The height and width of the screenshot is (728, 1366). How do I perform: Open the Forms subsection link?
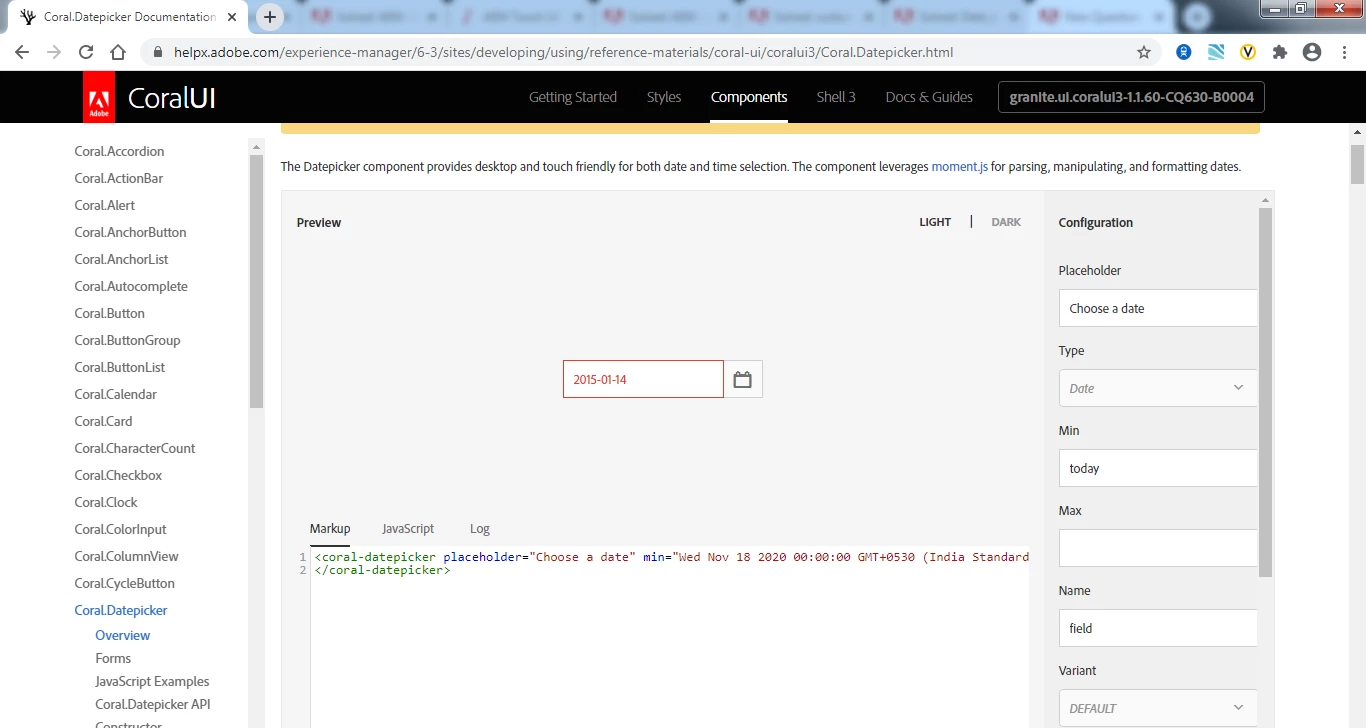pyautogui.click(x=113, y=658)
